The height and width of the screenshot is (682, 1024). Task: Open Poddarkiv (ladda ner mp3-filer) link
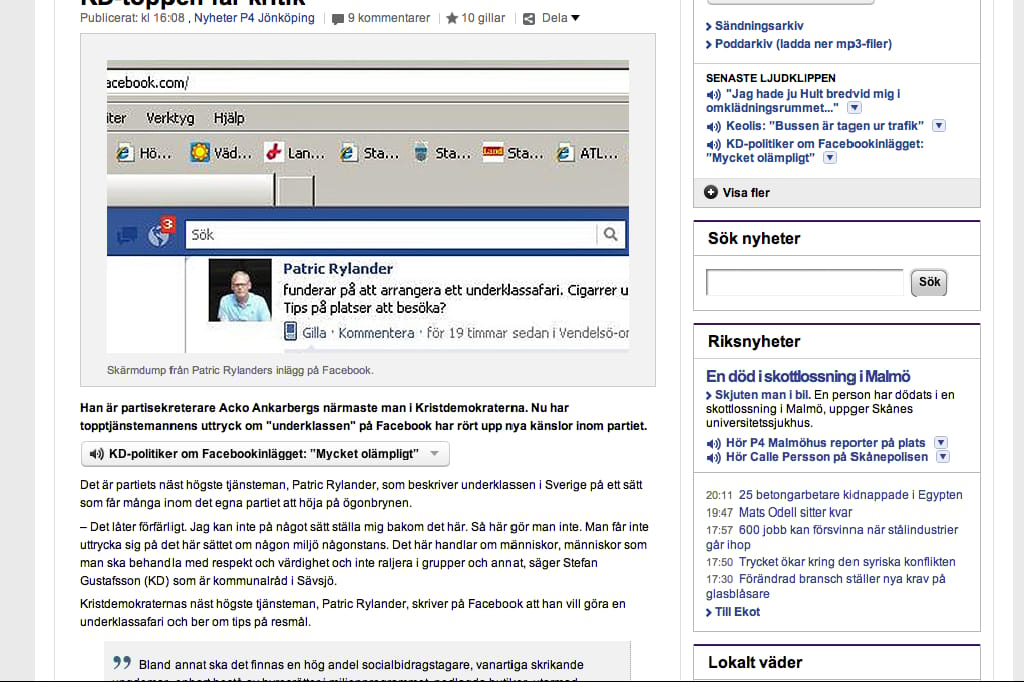[803, 44]
